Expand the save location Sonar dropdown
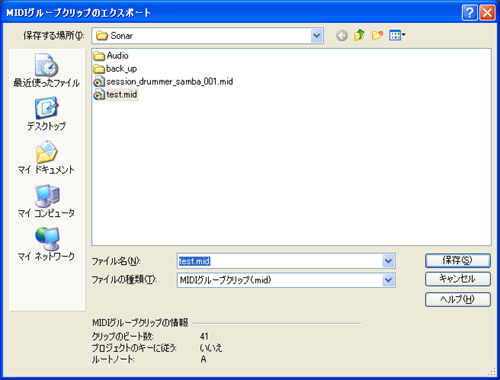 [317, 36]
